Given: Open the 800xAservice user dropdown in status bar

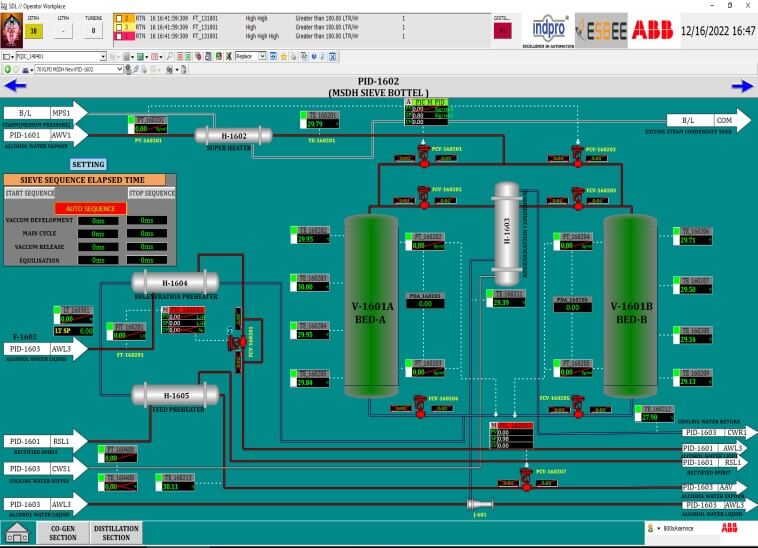Looking at the screenshot, I should pos(658,529).
